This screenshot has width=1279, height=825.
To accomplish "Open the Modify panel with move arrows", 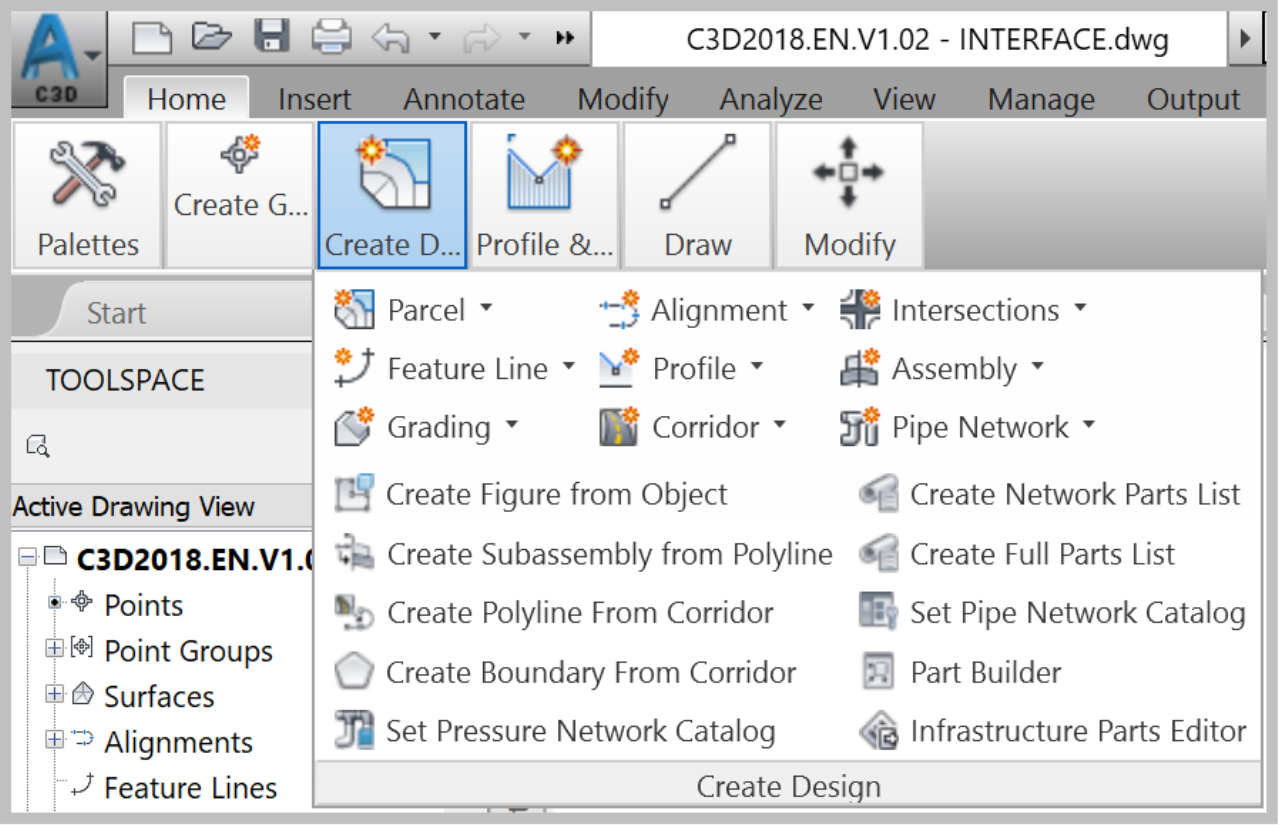I will (x=849, y=196).
